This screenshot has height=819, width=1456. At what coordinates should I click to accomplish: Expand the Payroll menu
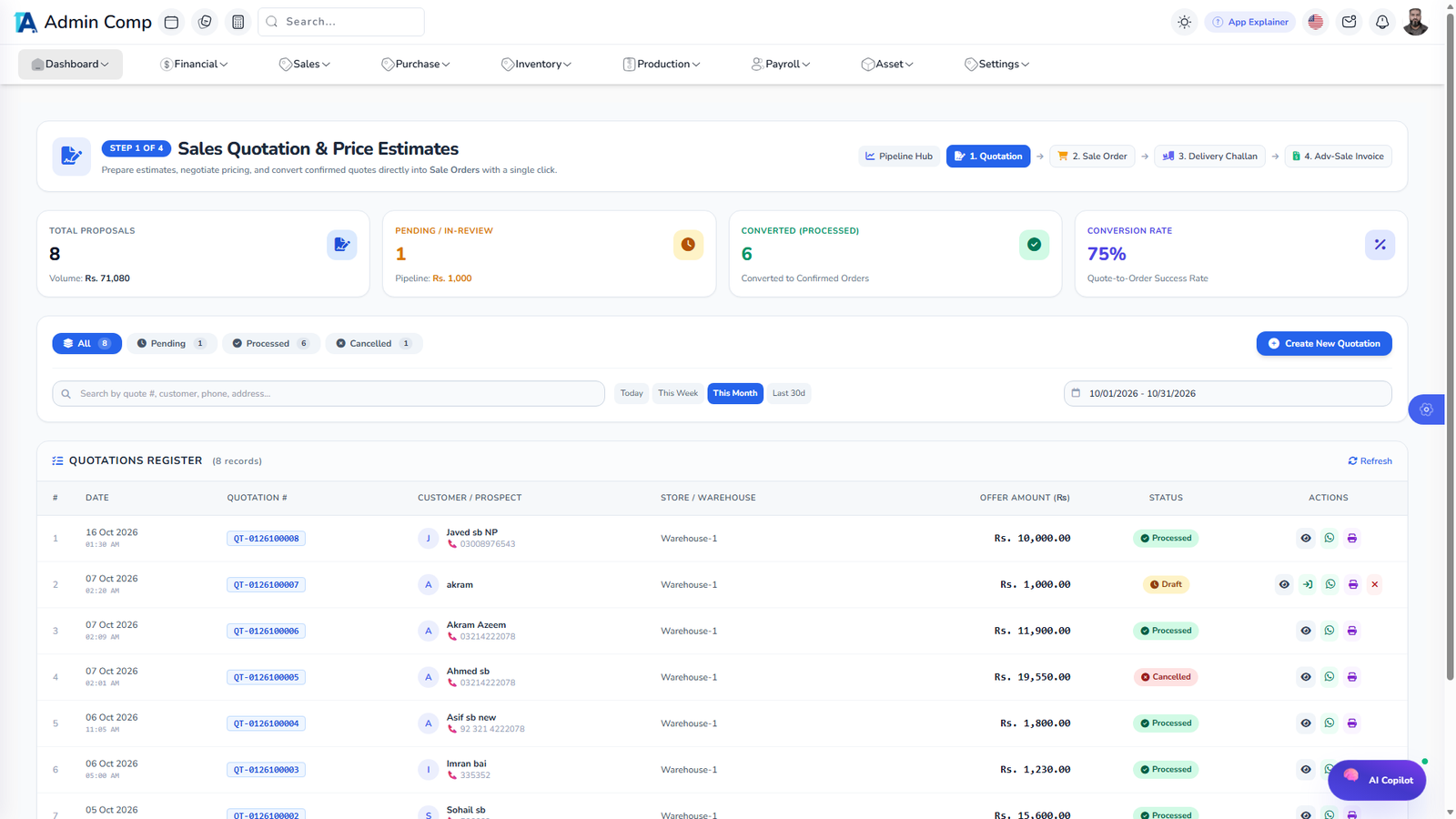pyautogui.click(x=781, y=65)
